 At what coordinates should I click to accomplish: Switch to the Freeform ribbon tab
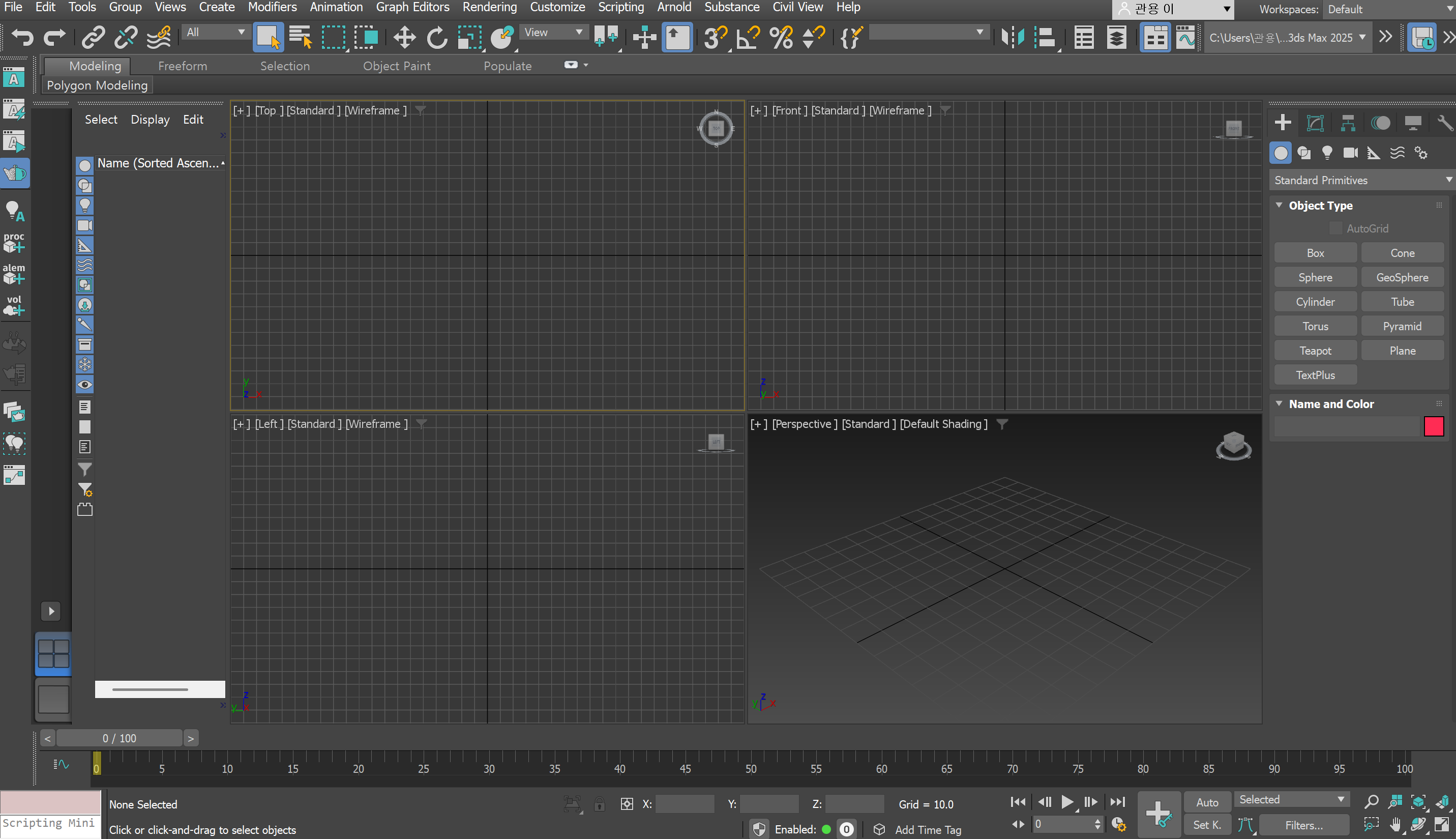pyautogui.click(x=183, y=66)
